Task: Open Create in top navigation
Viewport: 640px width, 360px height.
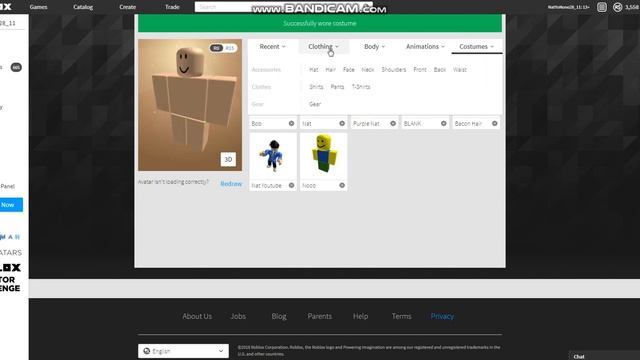Action: coord(127,7)
